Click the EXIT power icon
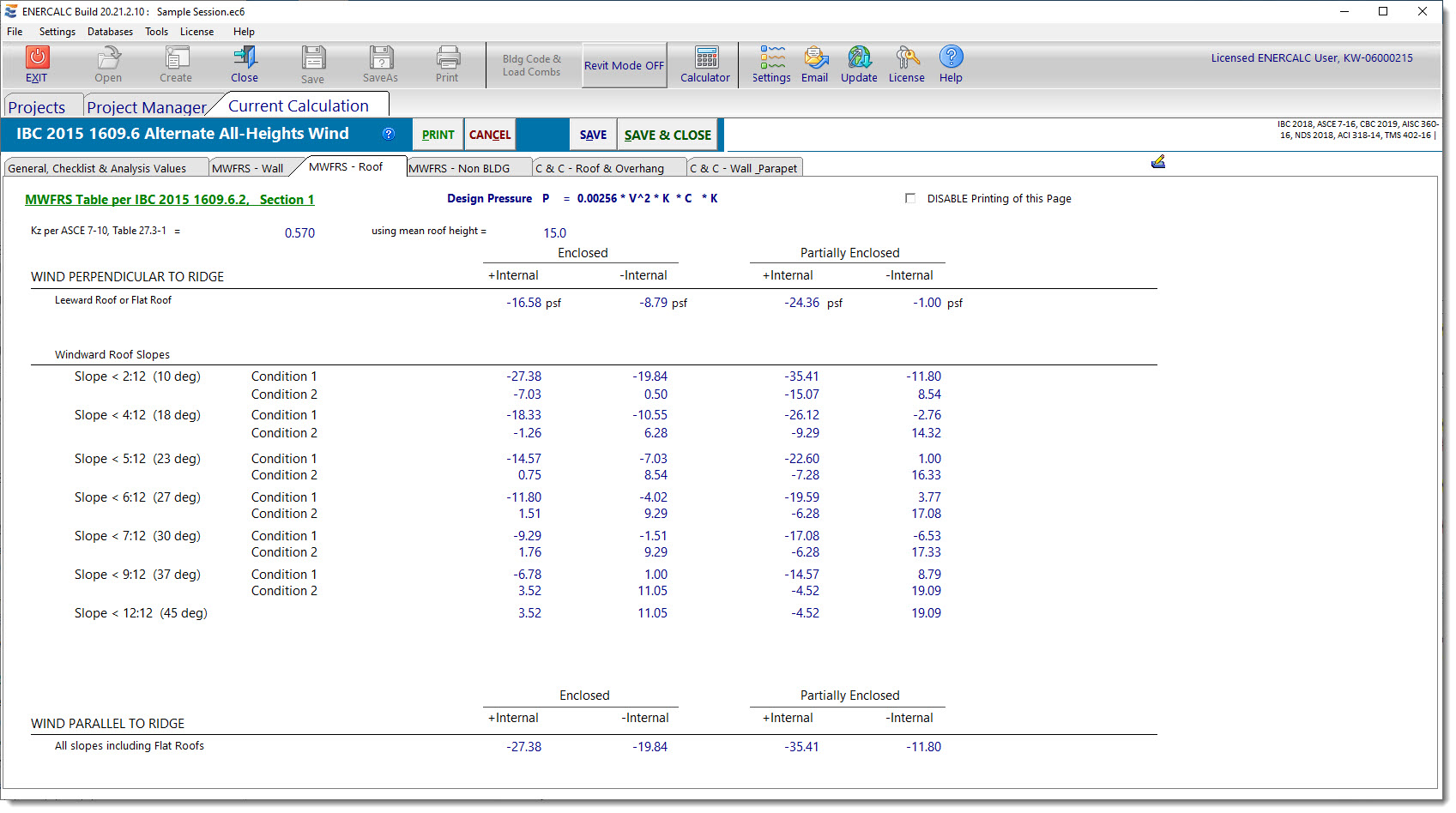 [37, 57]
